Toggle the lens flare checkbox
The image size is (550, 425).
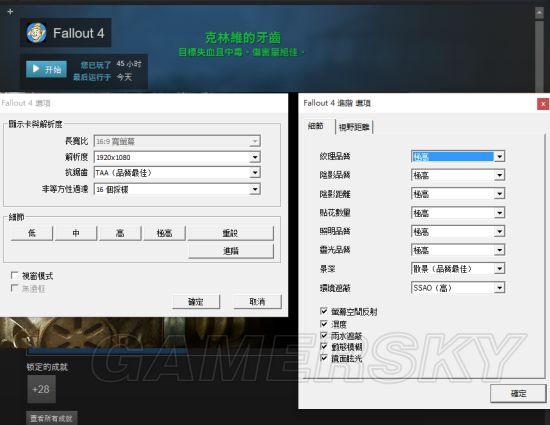324,358
